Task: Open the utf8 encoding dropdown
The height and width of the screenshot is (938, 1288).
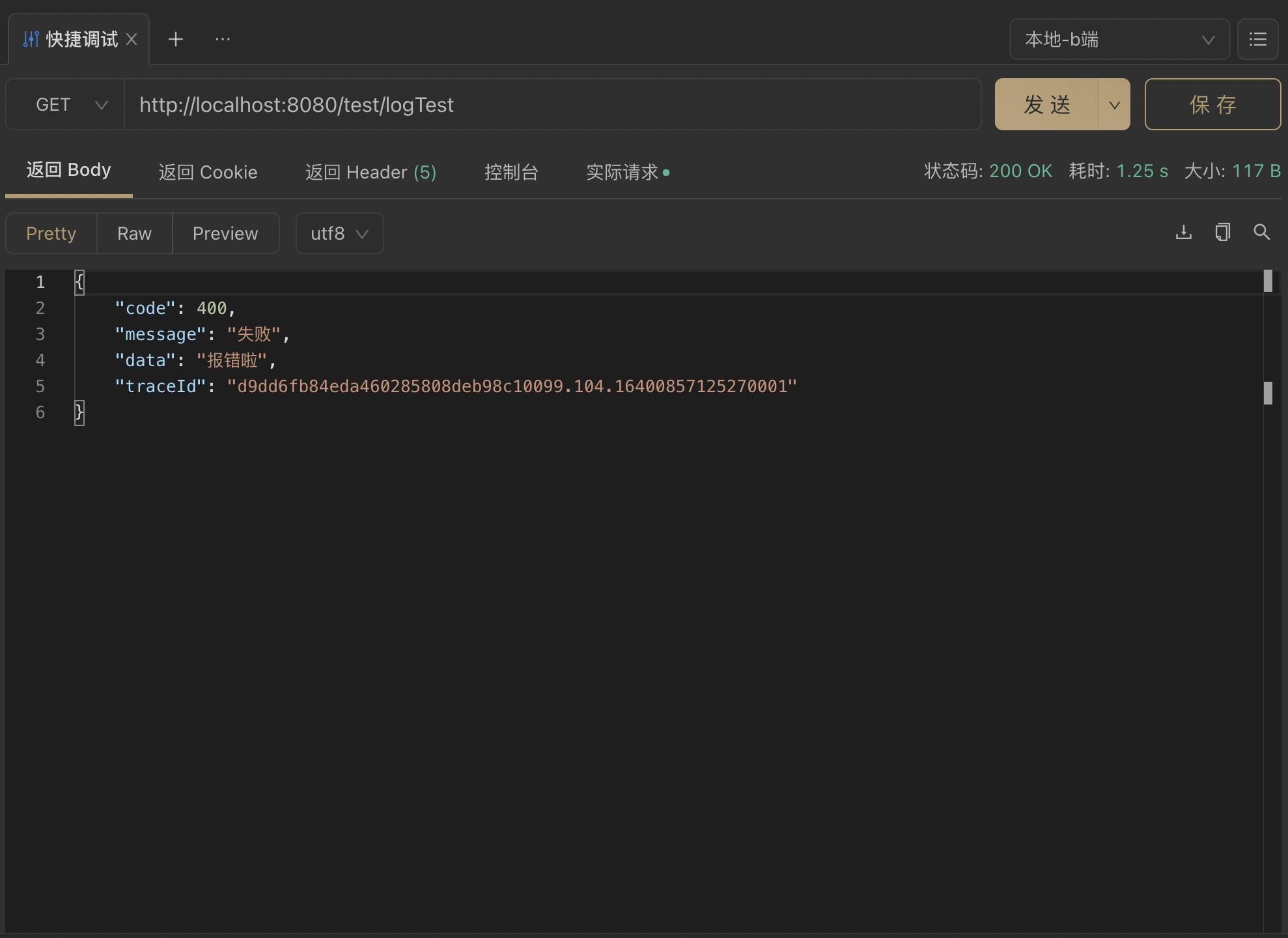Action: click(x=339, y=233)
